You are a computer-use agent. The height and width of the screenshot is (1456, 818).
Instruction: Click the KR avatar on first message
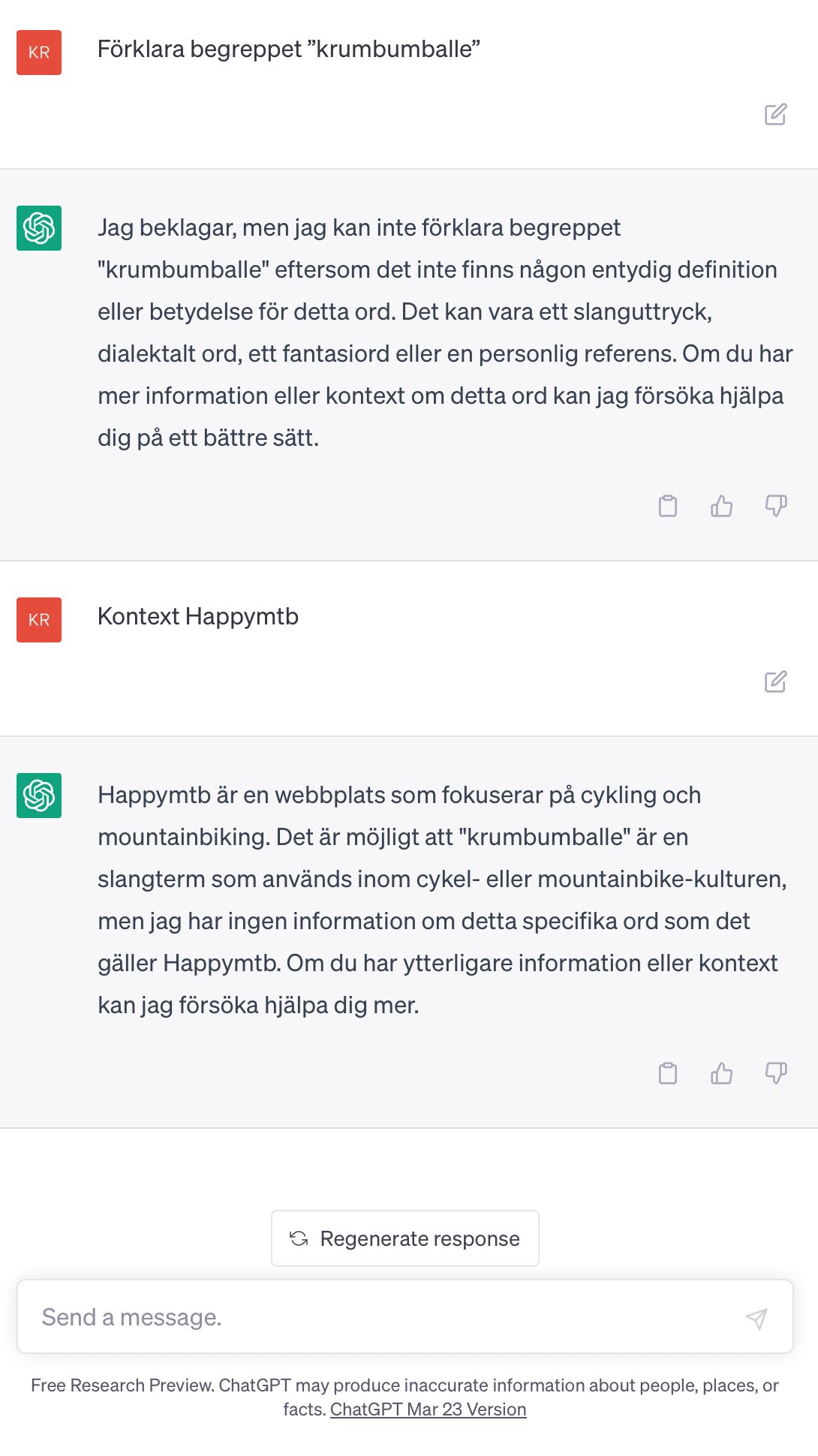point(39,53)
